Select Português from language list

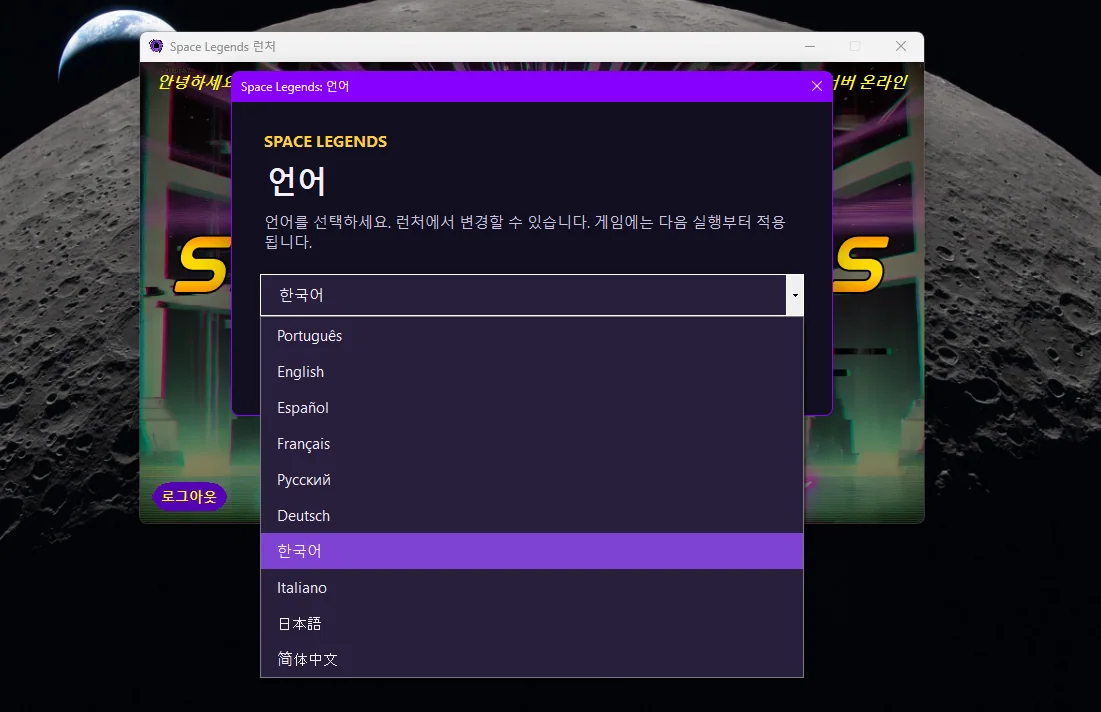532,336
